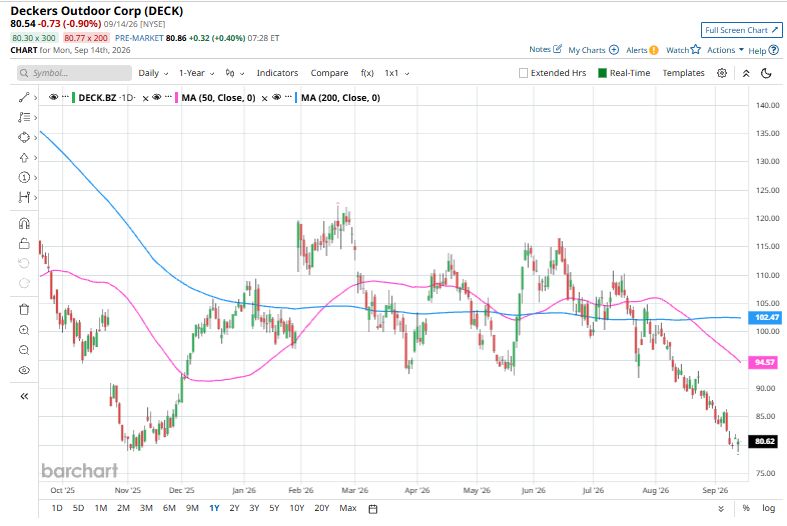Toggle the Real-Time checkbox
787x526 pixels.
(602, 73)
